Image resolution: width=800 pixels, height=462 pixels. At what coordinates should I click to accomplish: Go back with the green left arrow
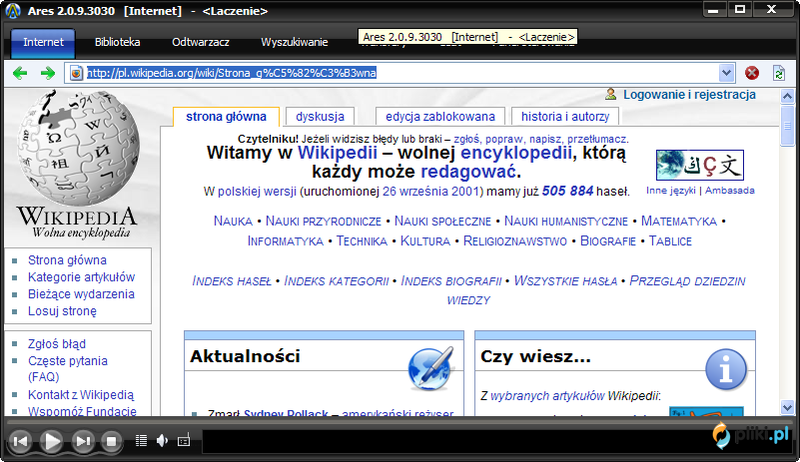tap(20, 73)
